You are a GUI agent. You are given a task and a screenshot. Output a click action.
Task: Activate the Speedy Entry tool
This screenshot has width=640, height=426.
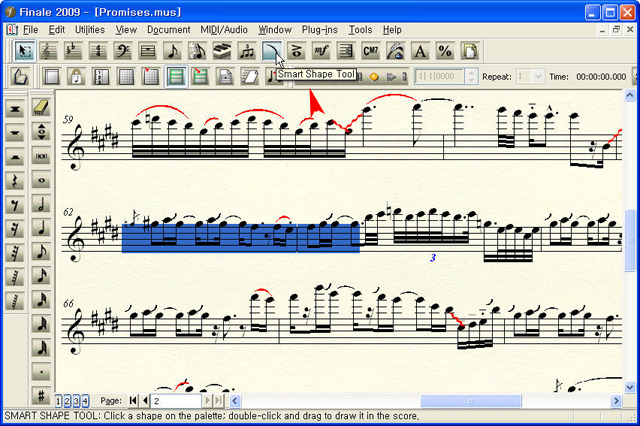197,51
